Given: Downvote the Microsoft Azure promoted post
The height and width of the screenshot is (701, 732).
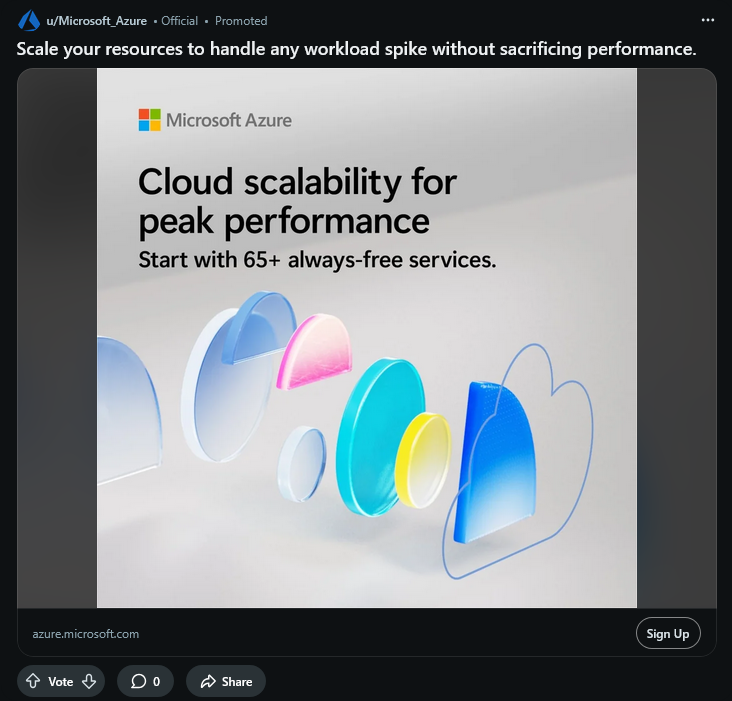Looking at the screenshot, I should point(89,681).
